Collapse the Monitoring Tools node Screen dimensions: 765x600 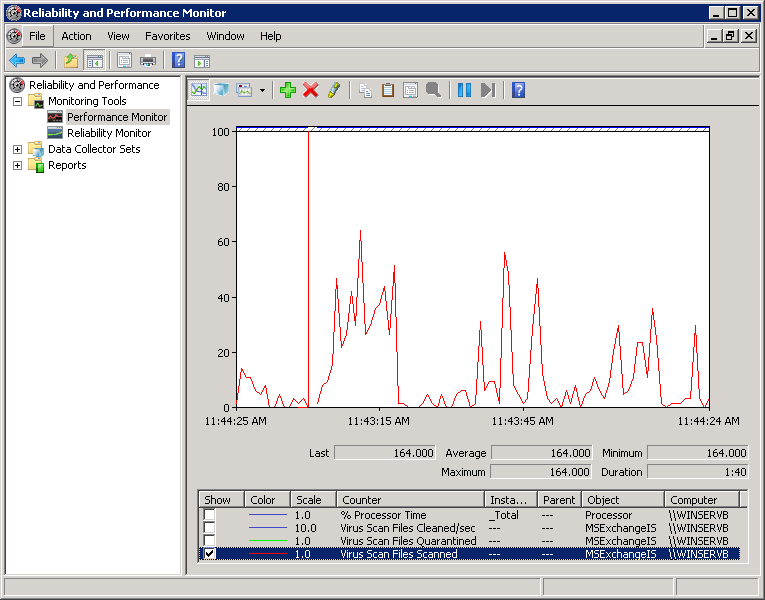tap(18, 101)
